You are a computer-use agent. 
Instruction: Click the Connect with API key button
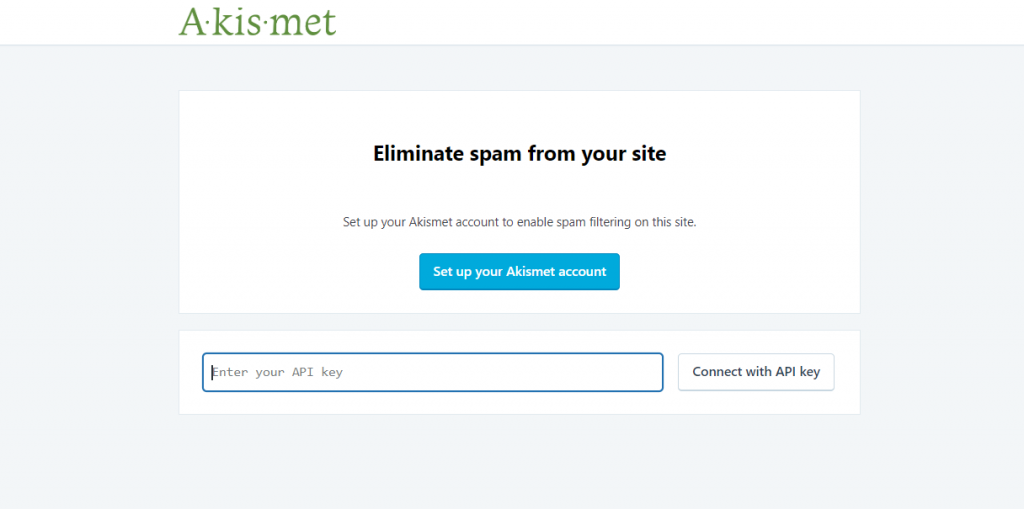756,372
